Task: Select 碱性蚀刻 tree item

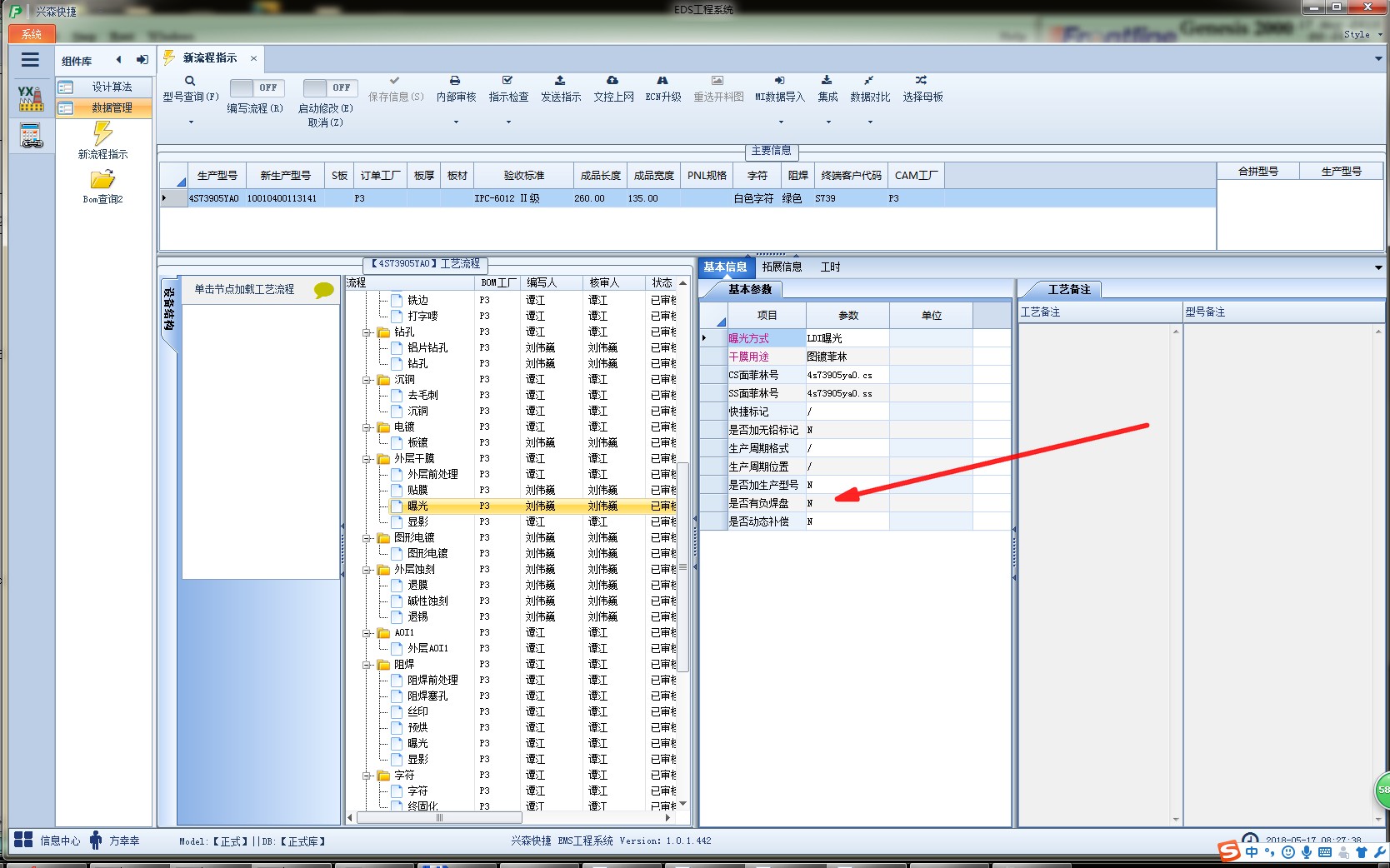Action: tap(427, 601)
